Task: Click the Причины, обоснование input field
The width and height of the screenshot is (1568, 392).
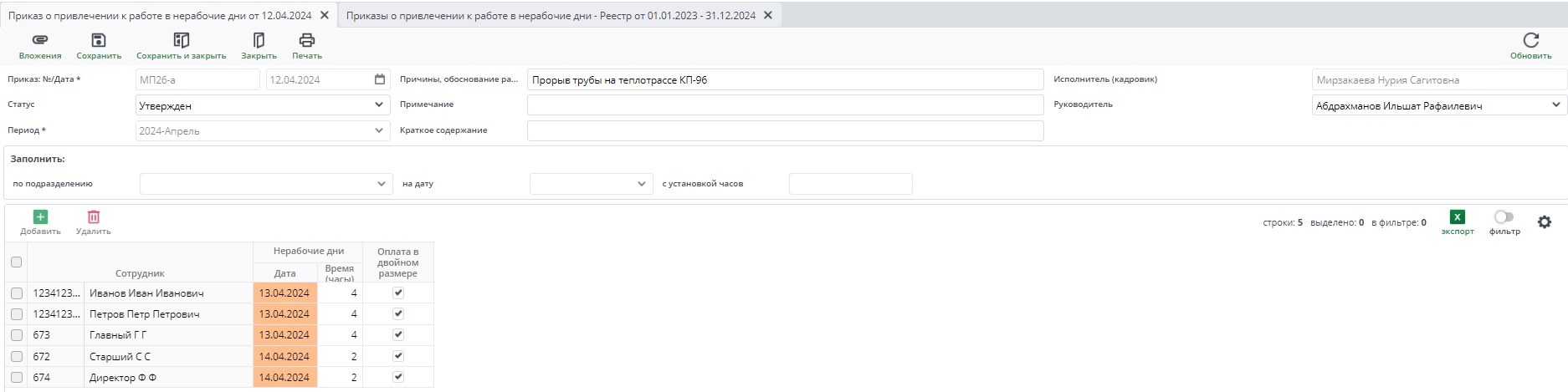Action: (786, 79)
